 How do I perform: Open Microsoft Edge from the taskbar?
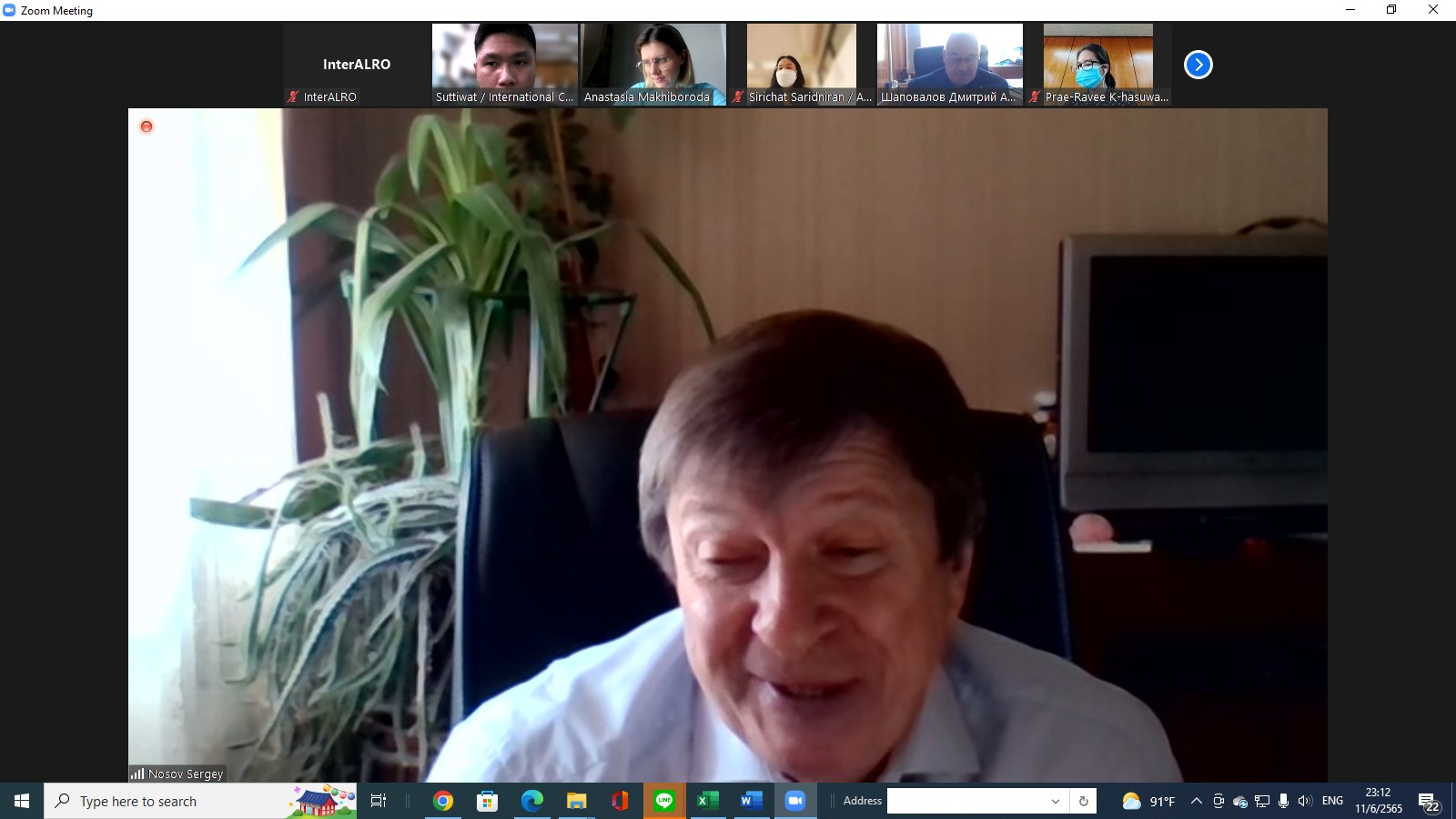(x=531, y=801)
